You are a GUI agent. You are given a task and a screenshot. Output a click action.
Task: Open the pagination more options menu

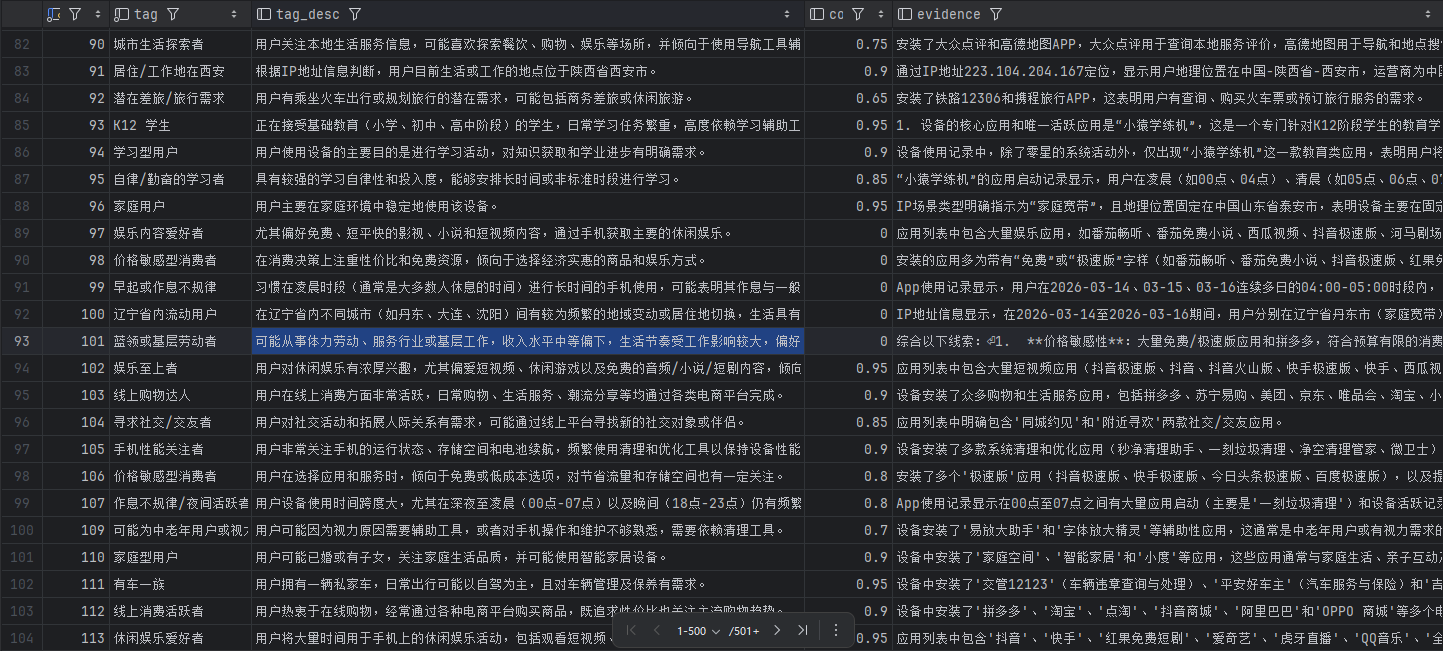[x=836, y=630]
